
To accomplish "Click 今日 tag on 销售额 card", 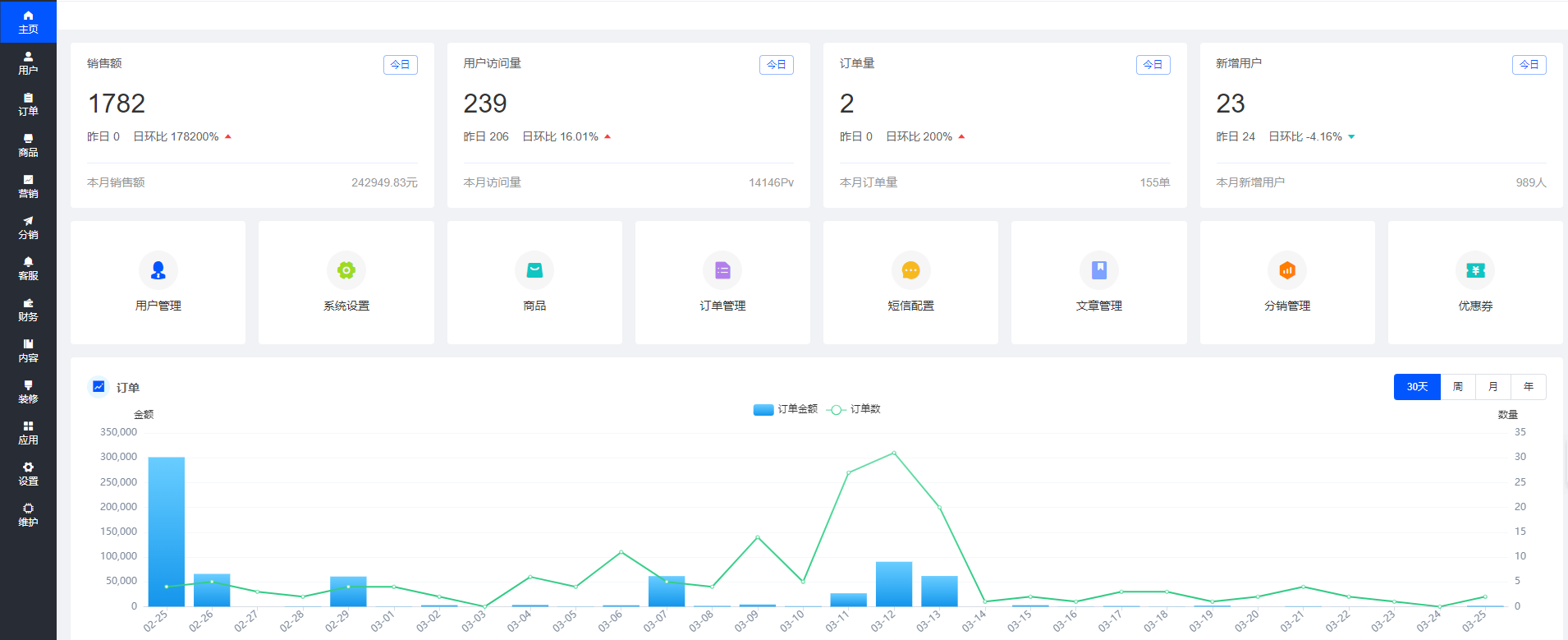I will tap(401, 65).
